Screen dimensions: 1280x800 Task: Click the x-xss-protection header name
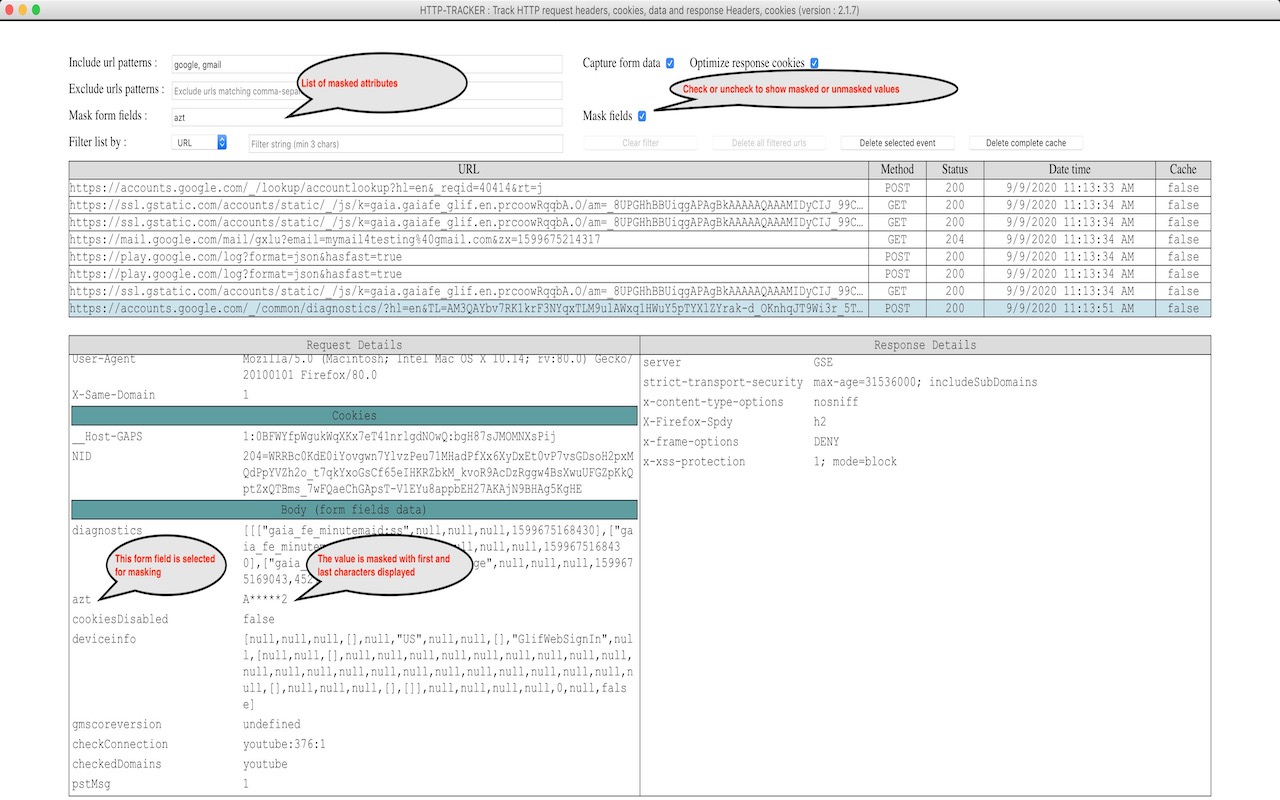[x=694, y=462]
